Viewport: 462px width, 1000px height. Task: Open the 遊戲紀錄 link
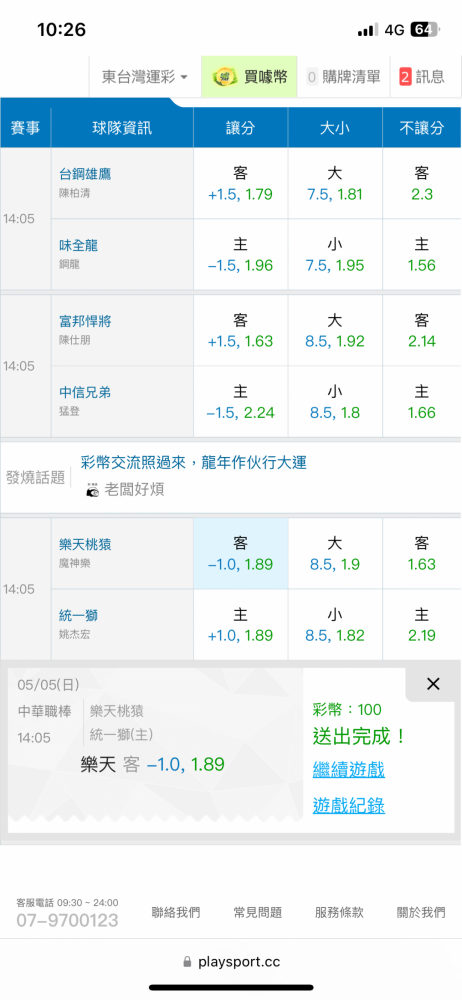click(x=348, y=805)
